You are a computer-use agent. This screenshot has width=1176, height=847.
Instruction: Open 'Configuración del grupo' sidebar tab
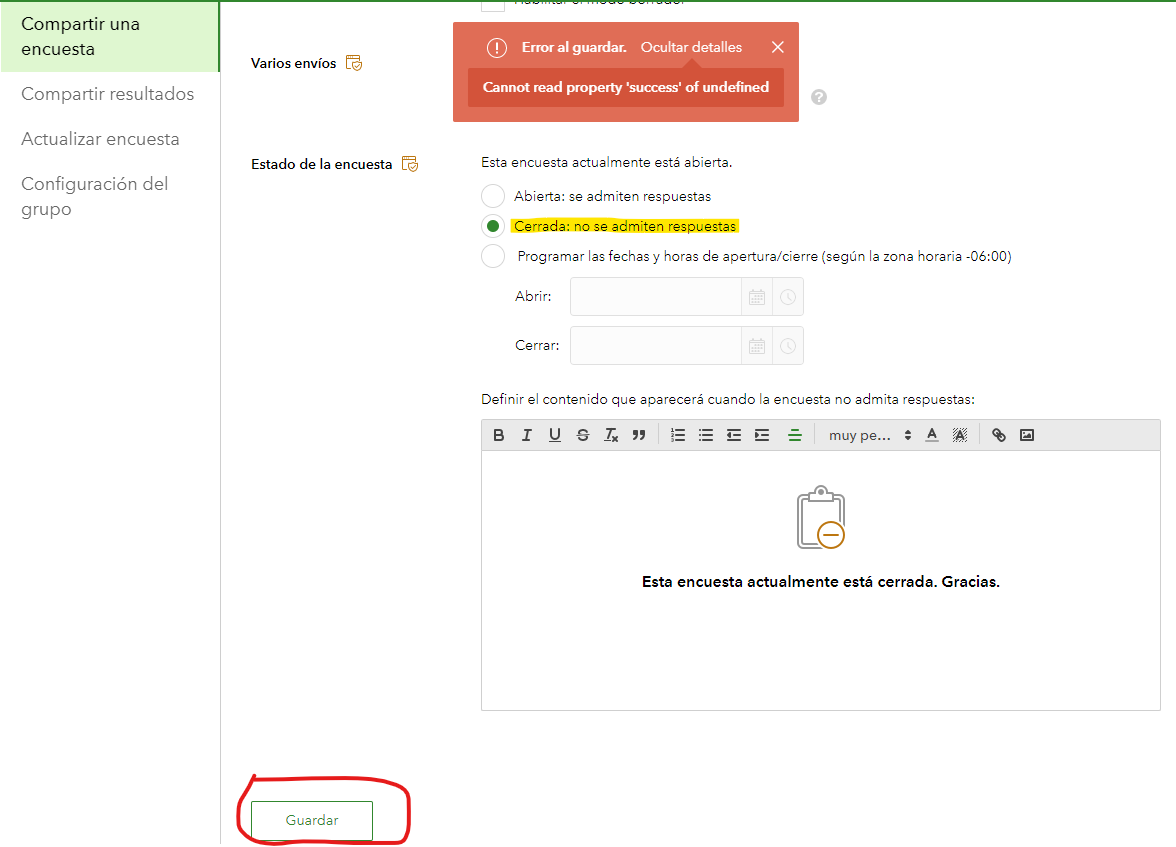(x=94, y=196)
